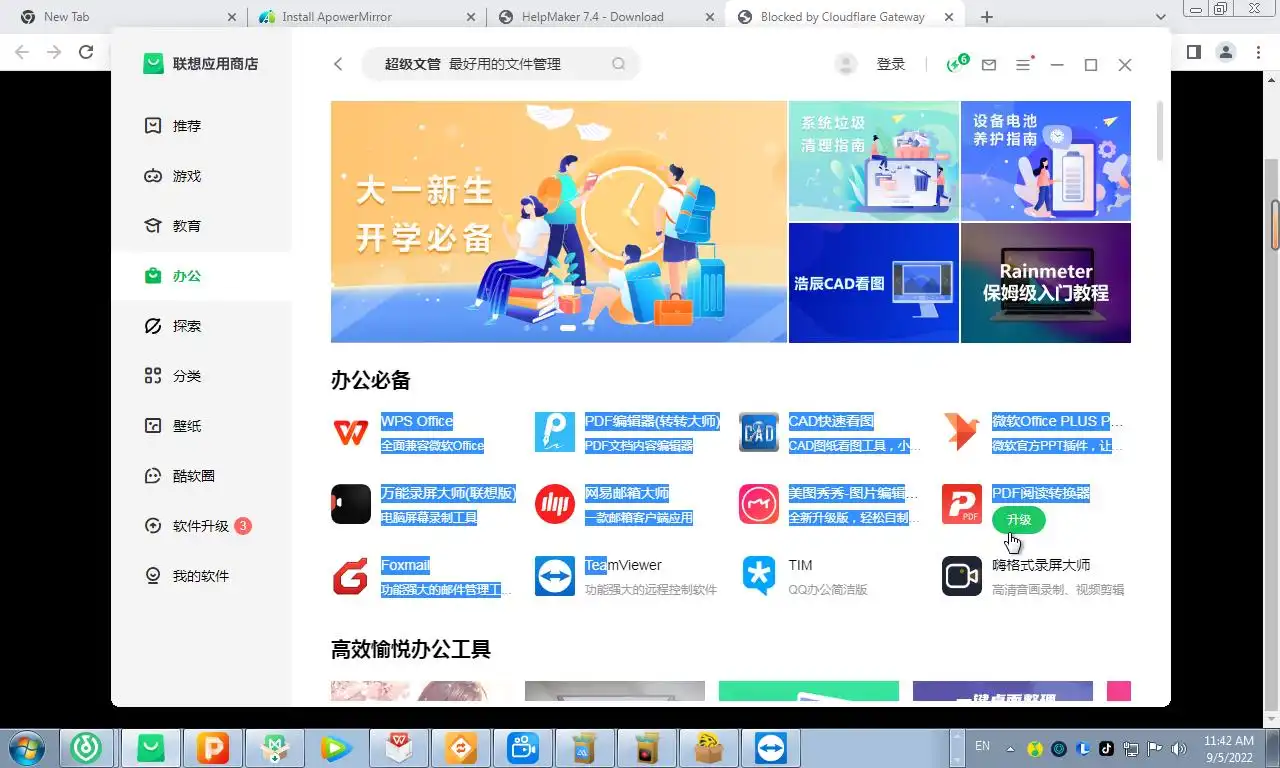The height and width of the screenshot is (768, 1280).
Task: Click the 超级文管 search field
Action: pos(500,64)
